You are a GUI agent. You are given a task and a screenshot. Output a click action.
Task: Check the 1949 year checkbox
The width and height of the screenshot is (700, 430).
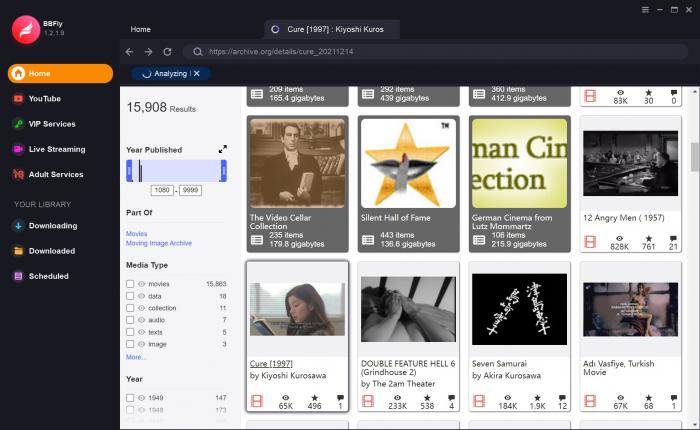tap(130, 398)
